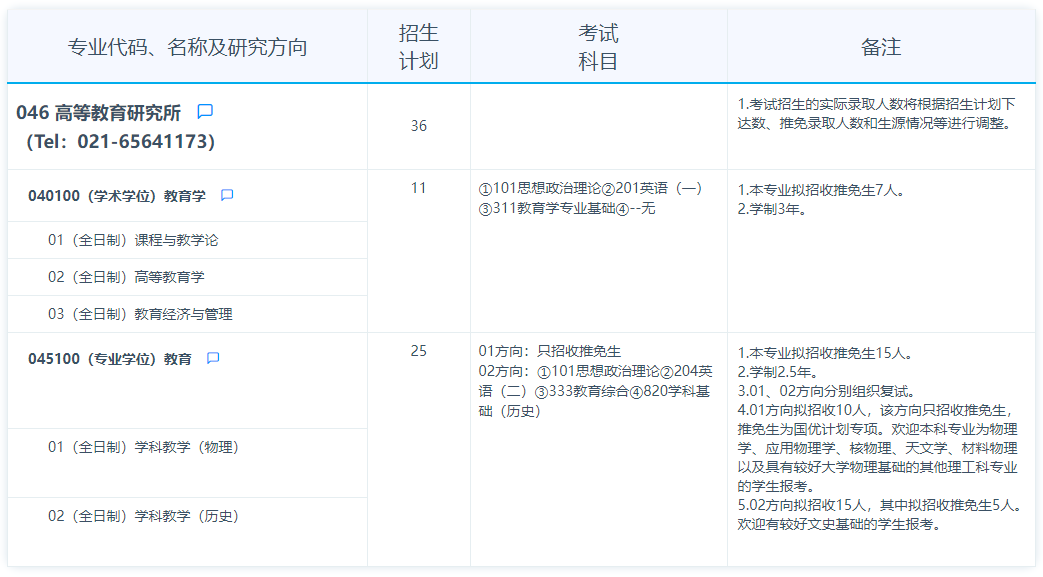Click the Tel: 021-65641173 phone number
Image resolution: width=1043 pixels, height=577 pixels.
pyautogui.click(x=120, y=142)
